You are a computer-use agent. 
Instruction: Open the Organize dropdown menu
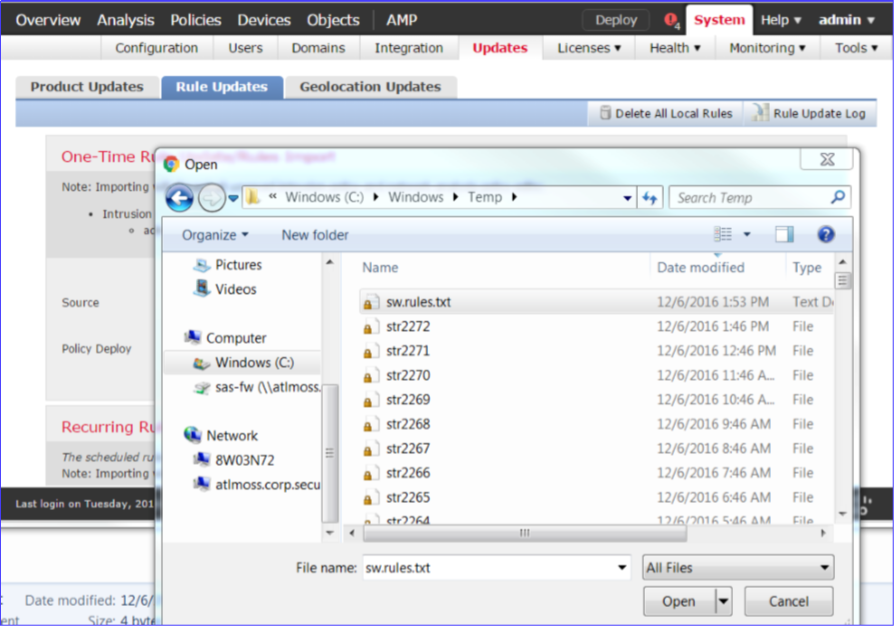pyautogui.click(x=215, y=235)
